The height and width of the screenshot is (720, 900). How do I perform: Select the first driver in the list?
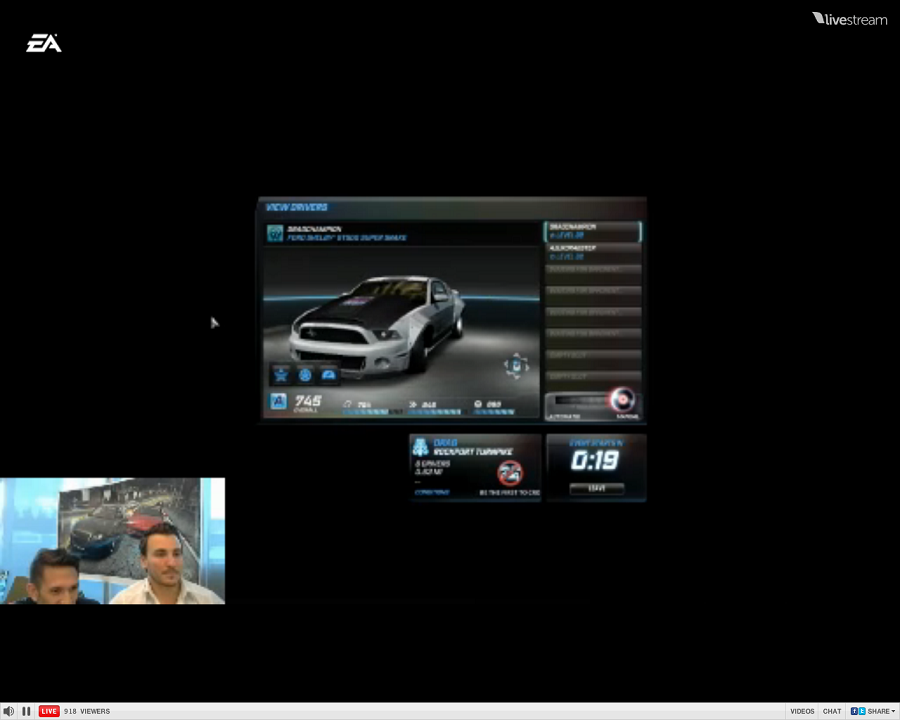tap(593, 231)
